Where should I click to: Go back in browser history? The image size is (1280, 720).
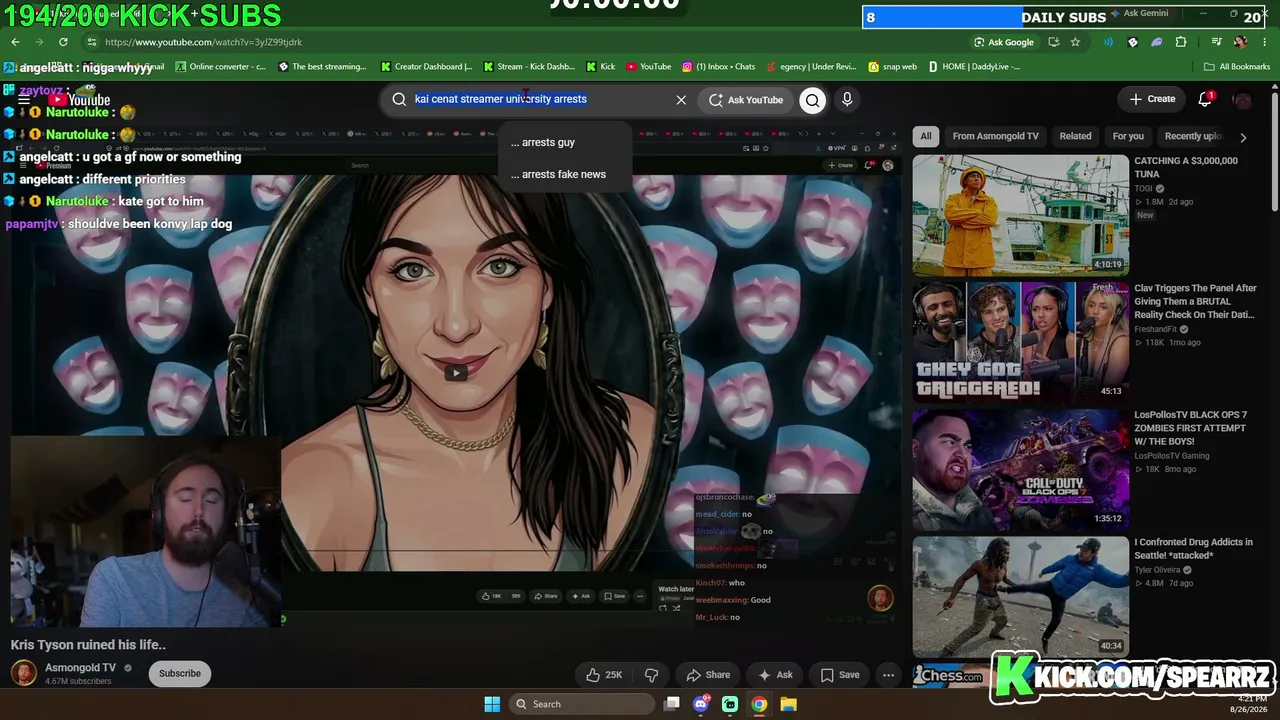[15, 42]
